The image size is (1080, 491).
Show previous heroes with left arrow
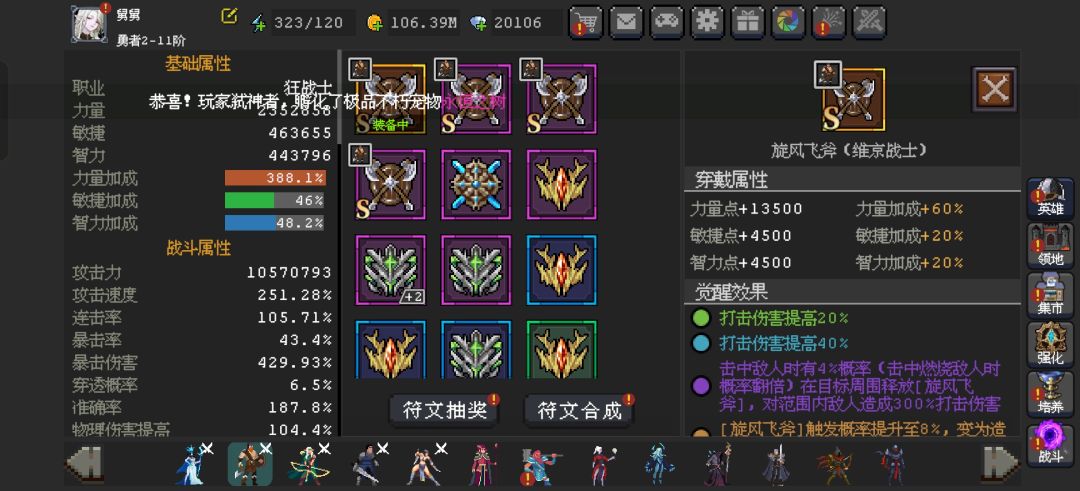click(85, 463)
